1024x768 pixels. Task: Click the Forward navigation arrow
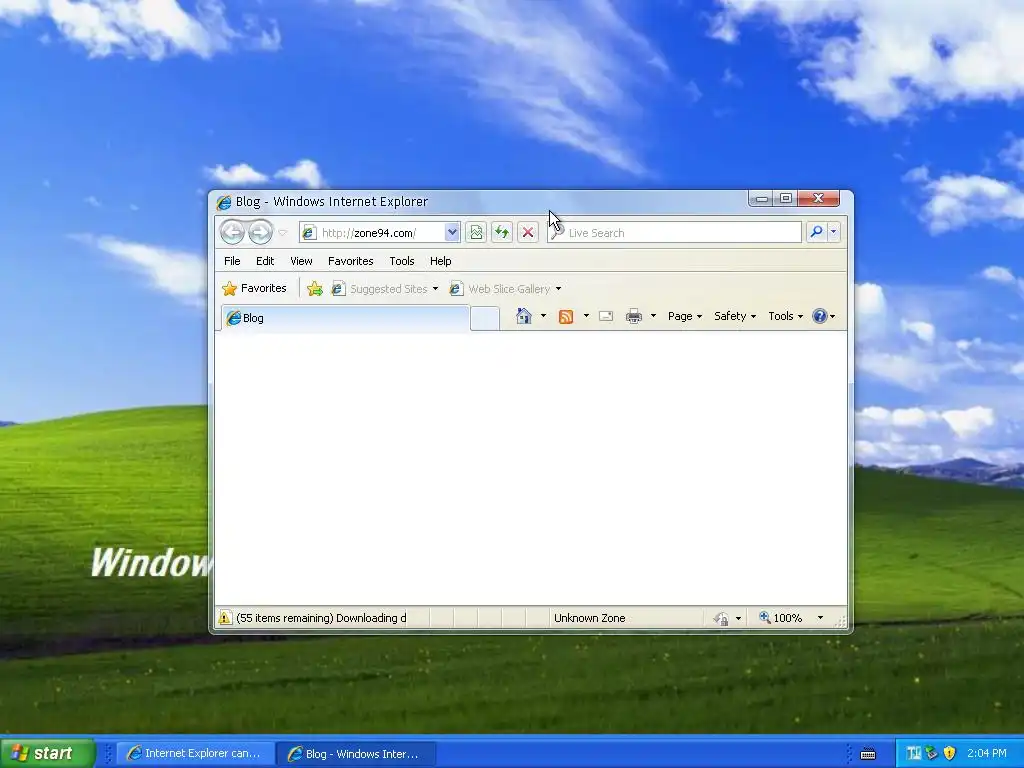(260, 232)
